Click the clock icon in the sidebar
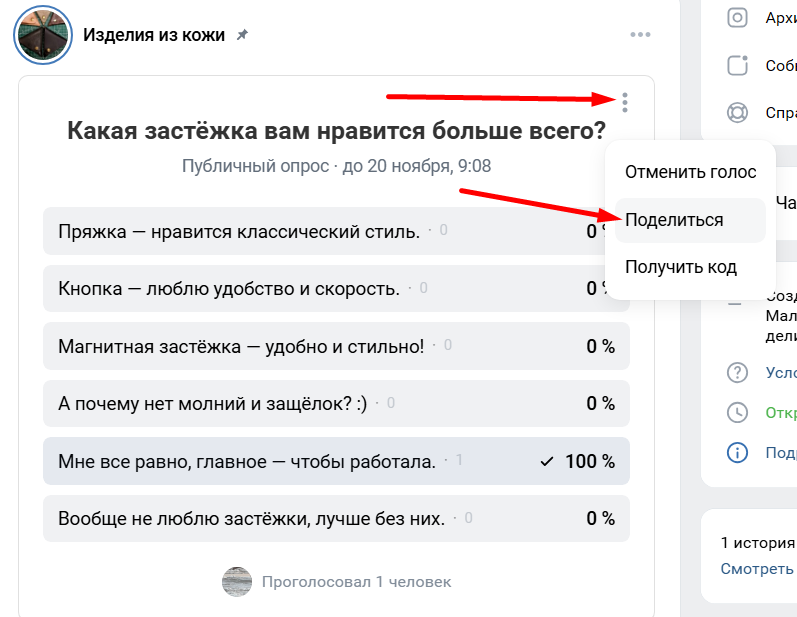The image size is (797, 617). (x=738, y=412)
